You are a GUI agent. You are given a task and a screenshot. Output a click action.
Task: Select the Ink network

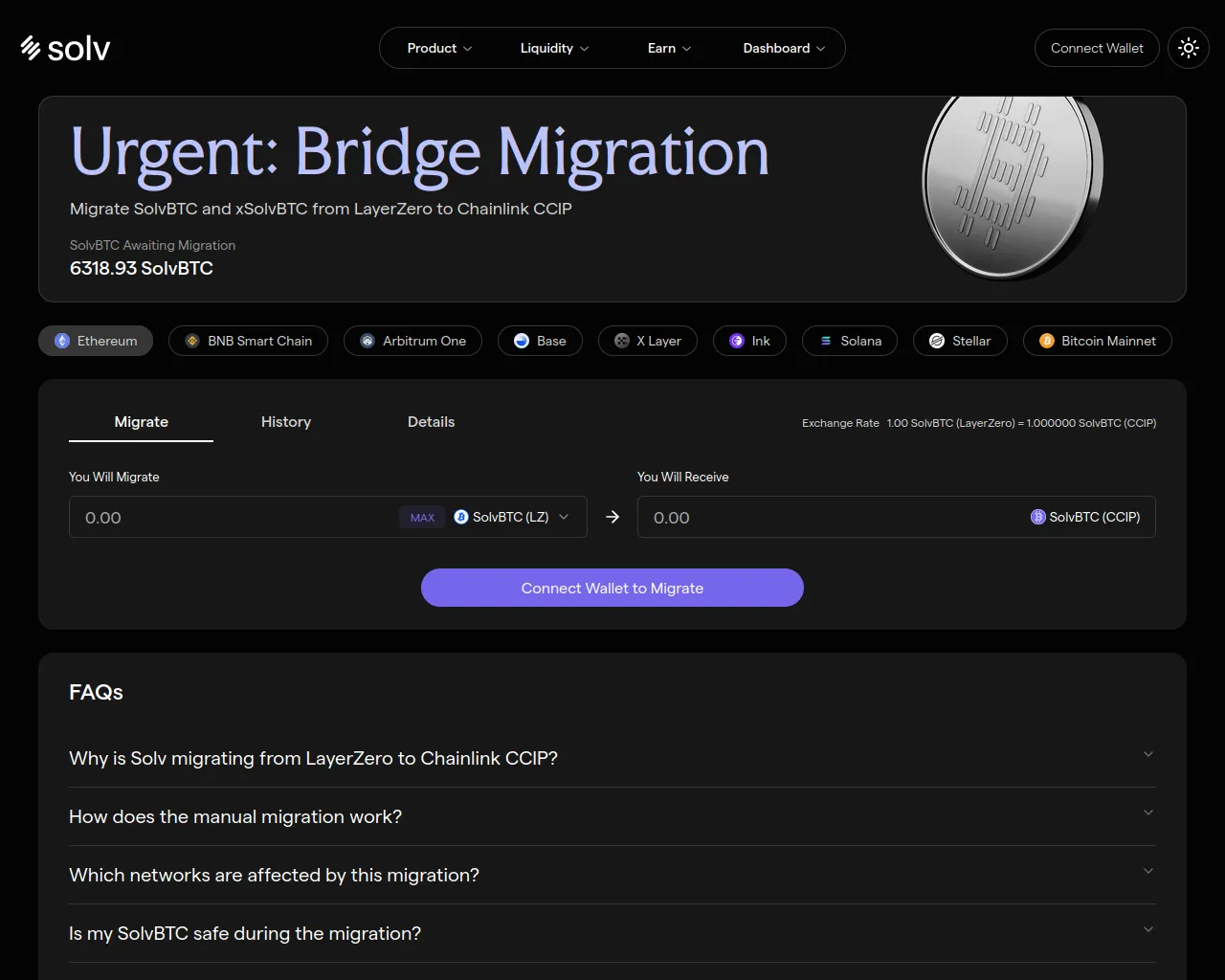coord(749,341)
